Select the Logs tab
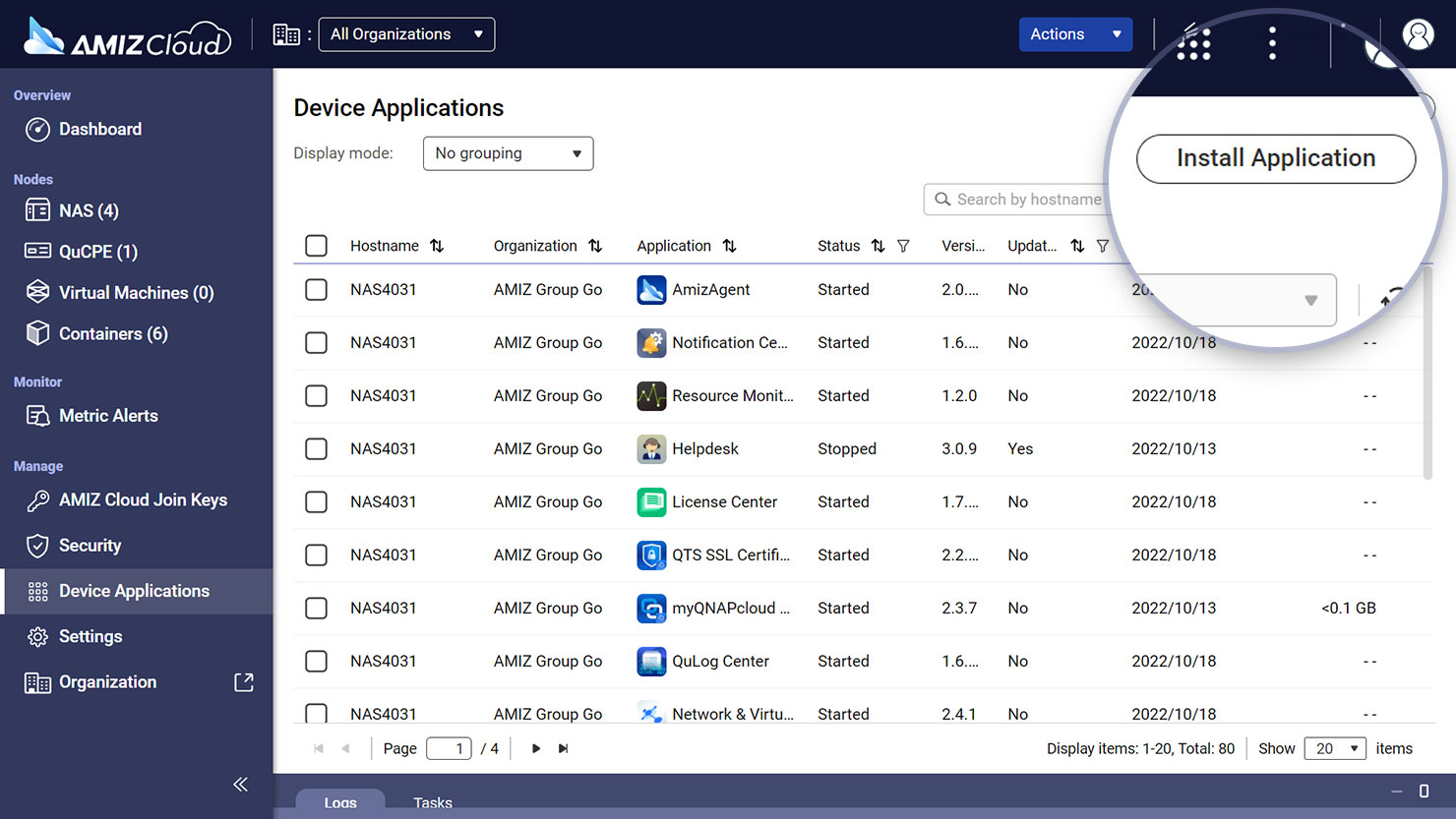This screenshot has height=819, width=1456. coord(339,802)
